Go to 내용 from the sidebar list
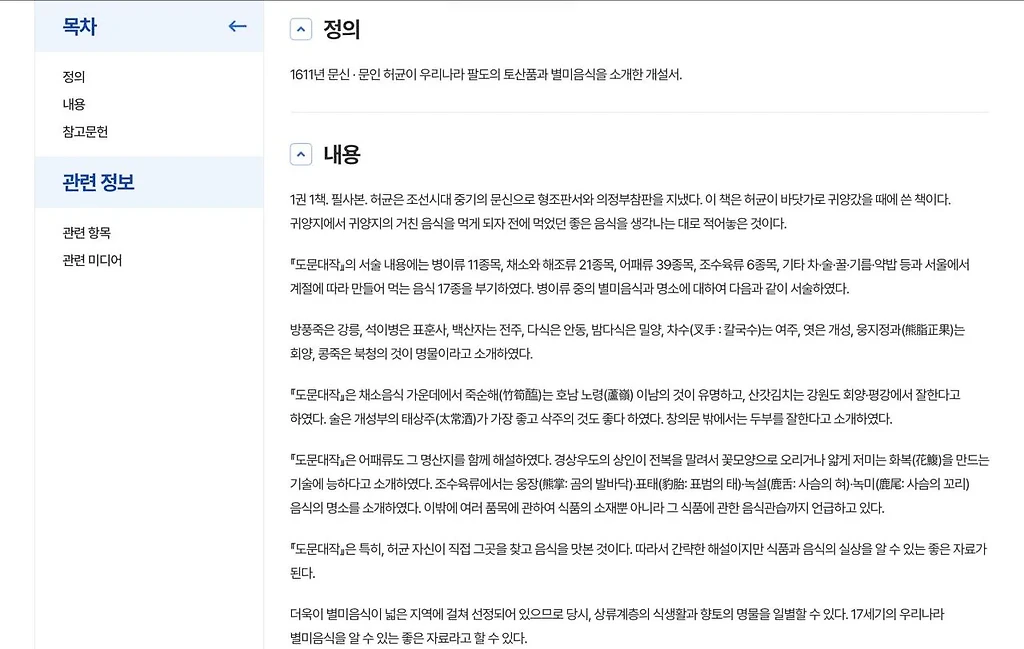1024x649 pixels. (x=74, y=104)
